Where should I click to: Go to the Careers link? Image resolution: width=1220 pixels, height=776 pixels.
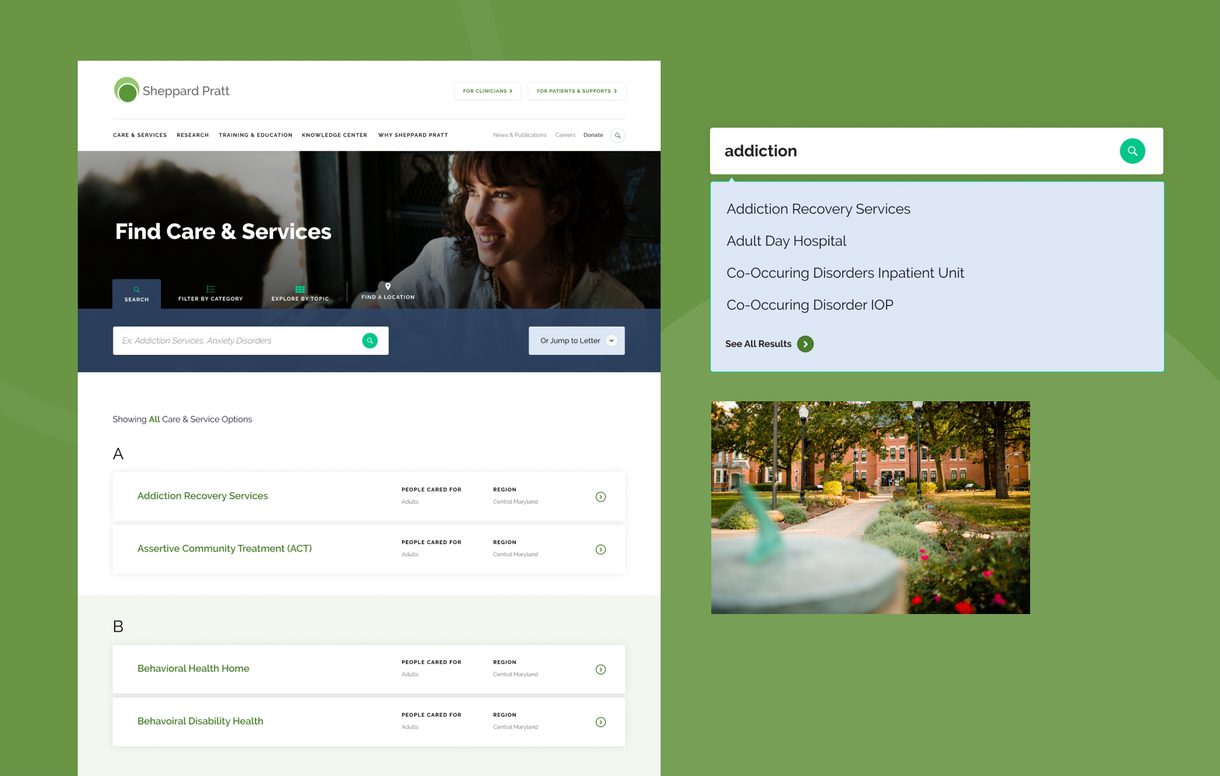pos(565,135)
